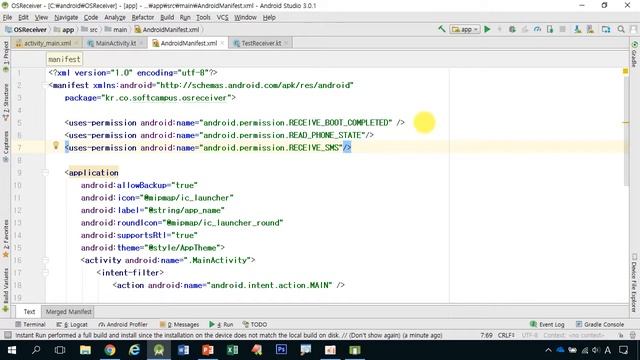This screenshot has height=360, width=640.
Task: Toggle the Captures side panel
Action: click(5, 147)
